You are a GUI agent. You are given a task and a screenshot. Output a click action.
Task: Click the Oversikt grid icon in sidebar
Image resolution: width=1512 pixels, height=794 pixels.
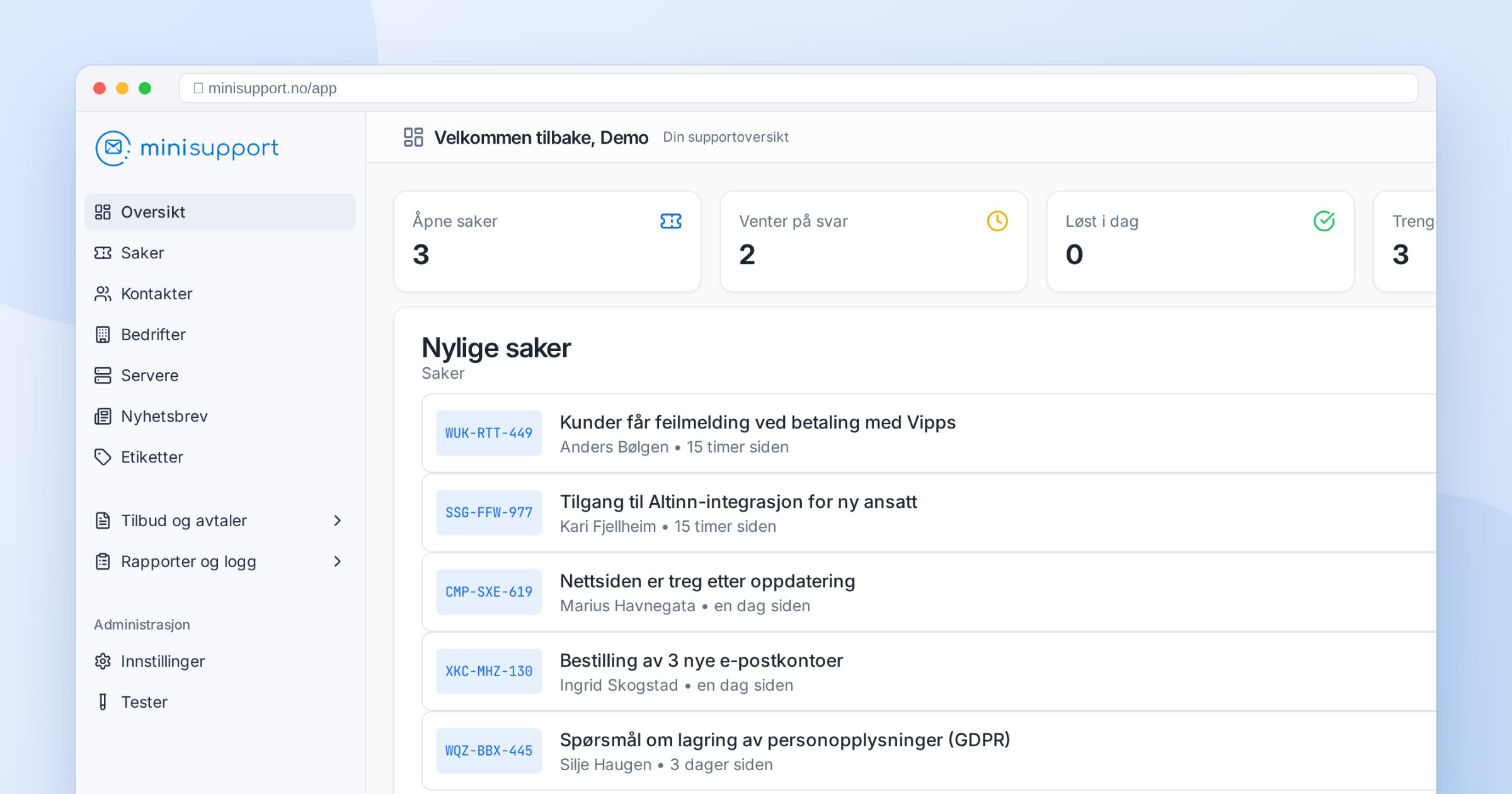pyautogui.click(x=103, y=212)
